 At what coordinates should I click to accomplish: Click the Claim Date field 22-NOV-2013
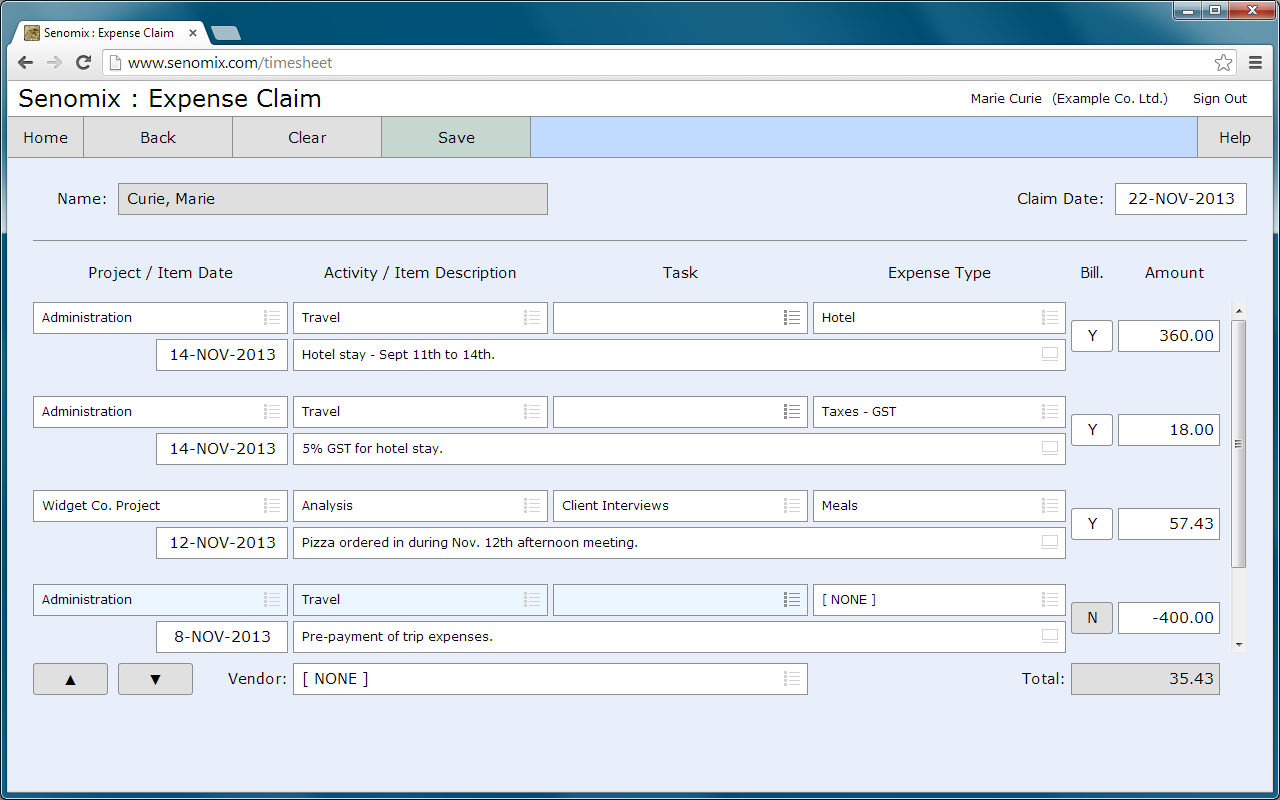click(x=1181, y=199)
